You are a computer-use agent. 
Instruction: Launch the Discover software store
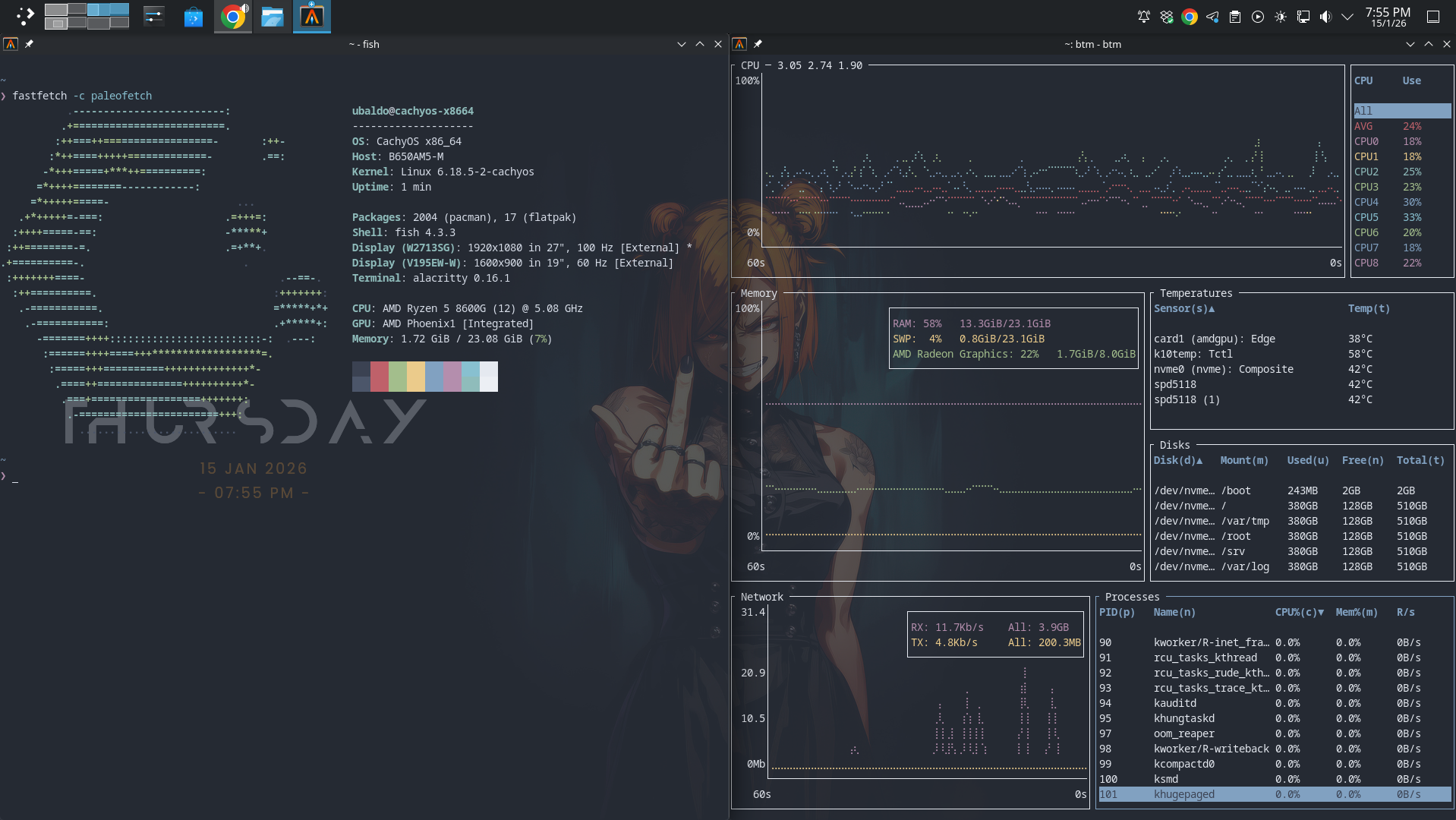click(194, 16)
